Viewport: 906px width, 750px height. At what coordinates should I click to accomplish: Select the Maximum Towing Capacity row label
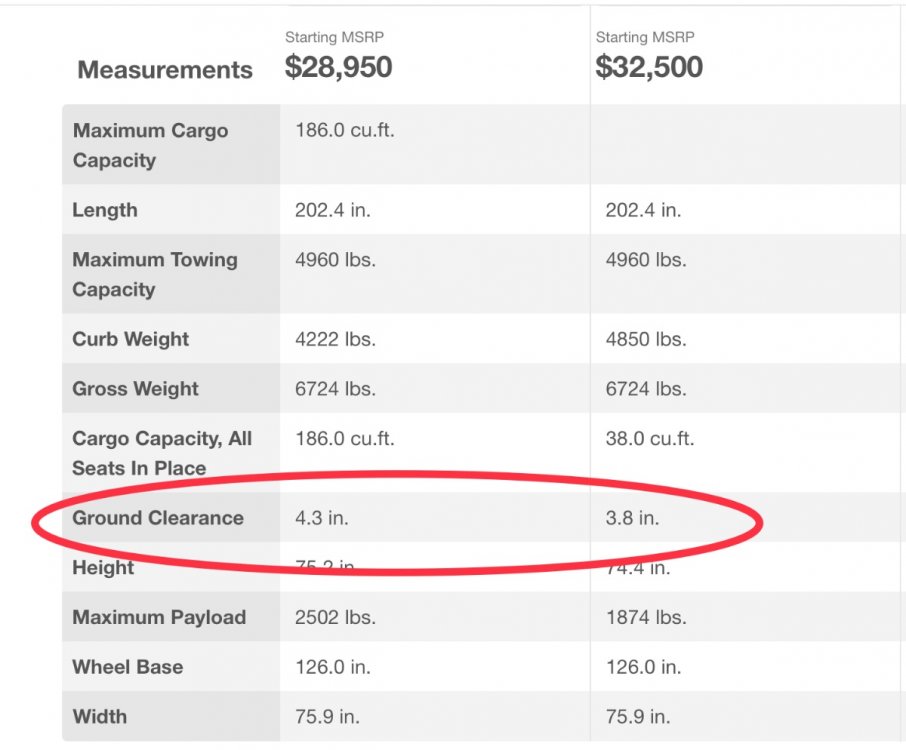[155, 274]
